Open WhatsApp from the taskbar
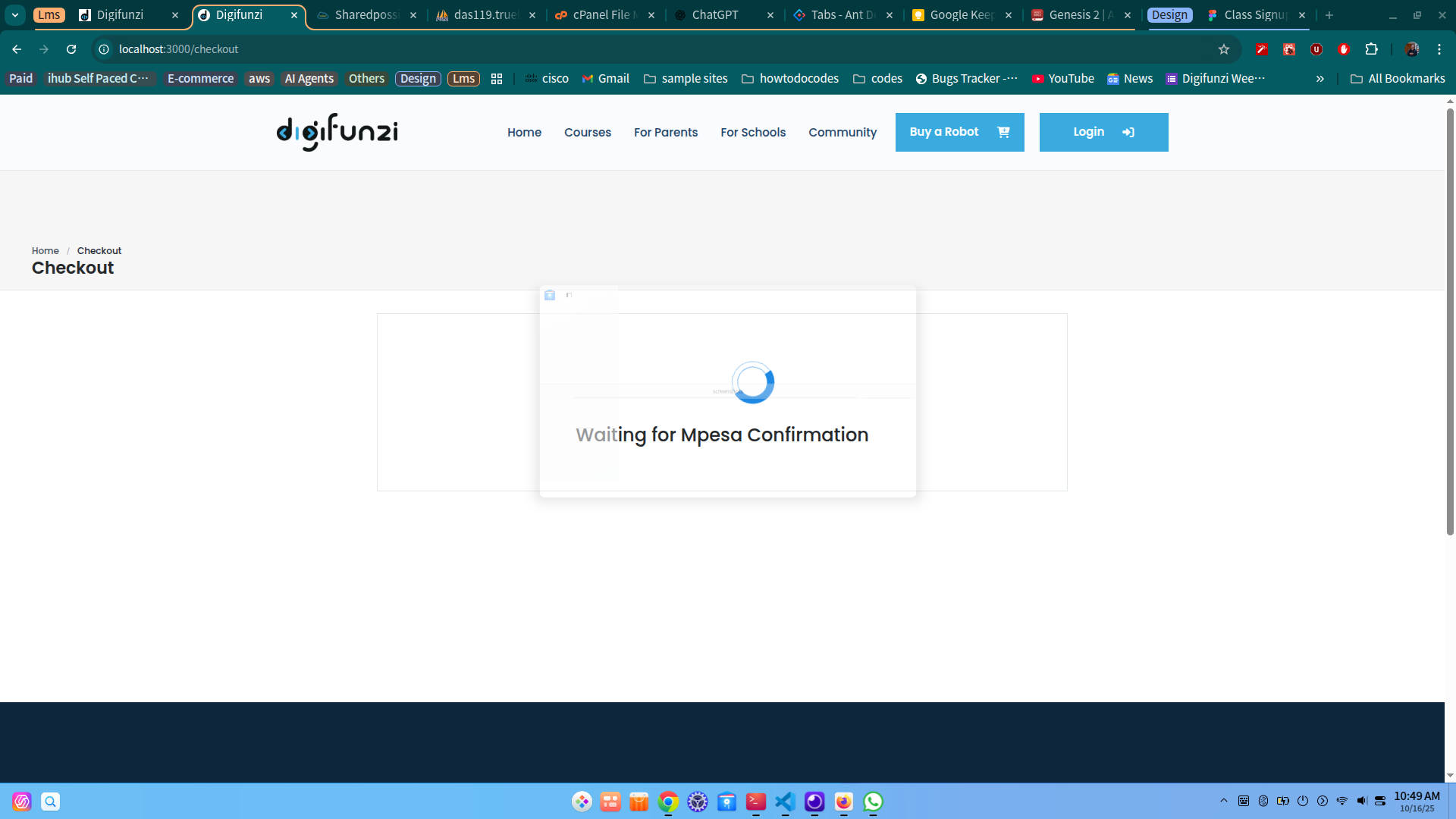 click(873, 802)
